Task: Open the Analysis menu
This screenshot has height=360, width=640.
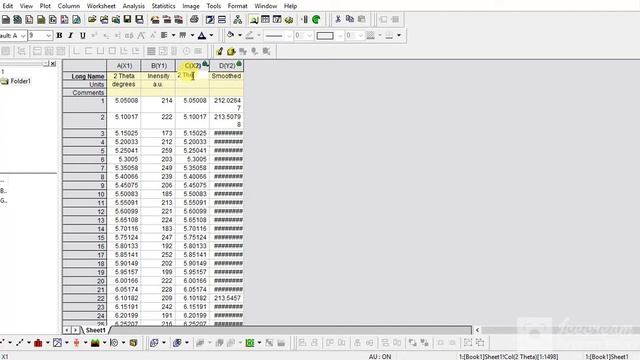Action: click(133, 6)
